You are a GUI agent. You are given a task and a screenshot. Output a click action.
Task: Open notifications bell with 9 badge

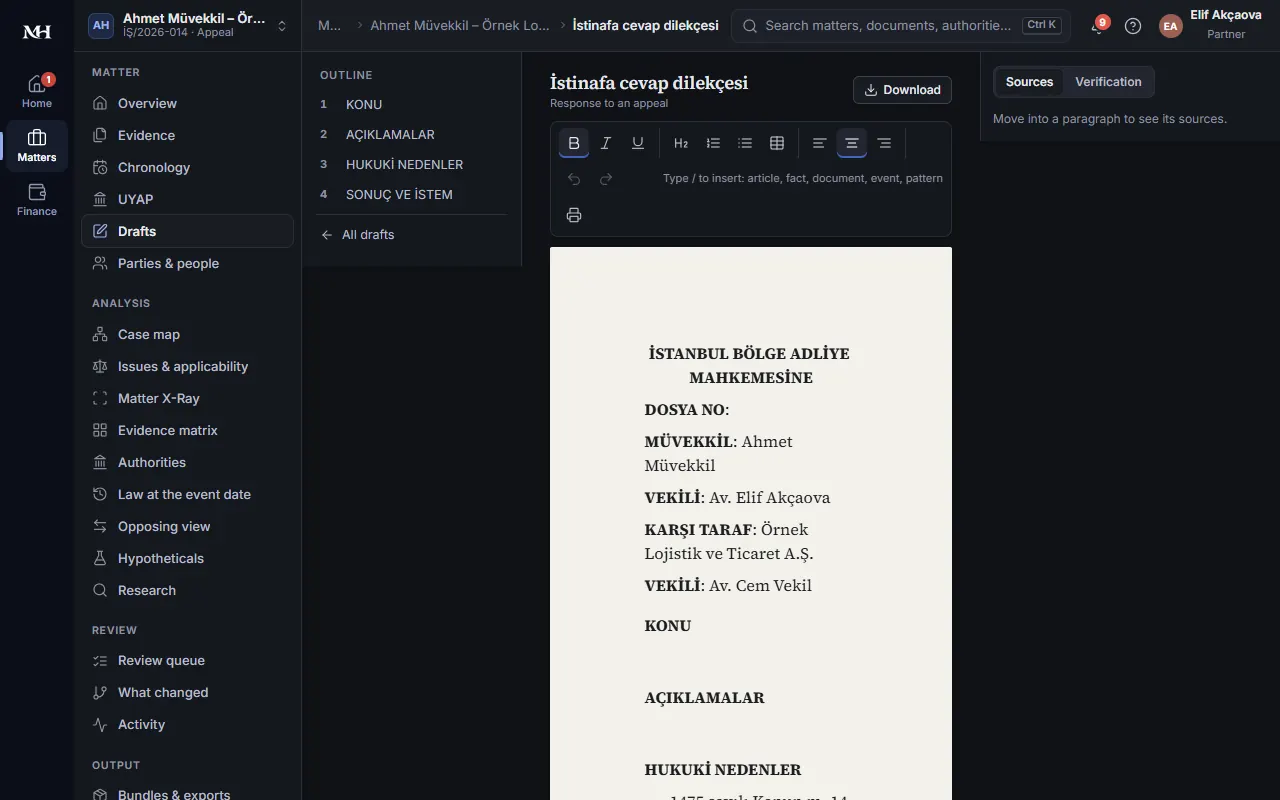[x=1097, y=26]
